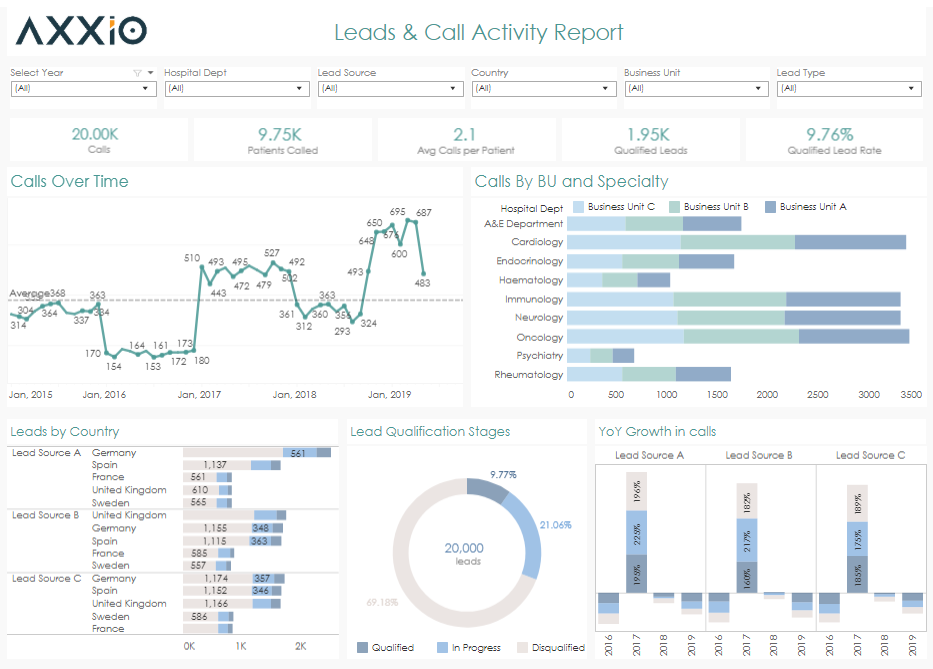Expand the Hospital Dept filter dropdown

237,89
